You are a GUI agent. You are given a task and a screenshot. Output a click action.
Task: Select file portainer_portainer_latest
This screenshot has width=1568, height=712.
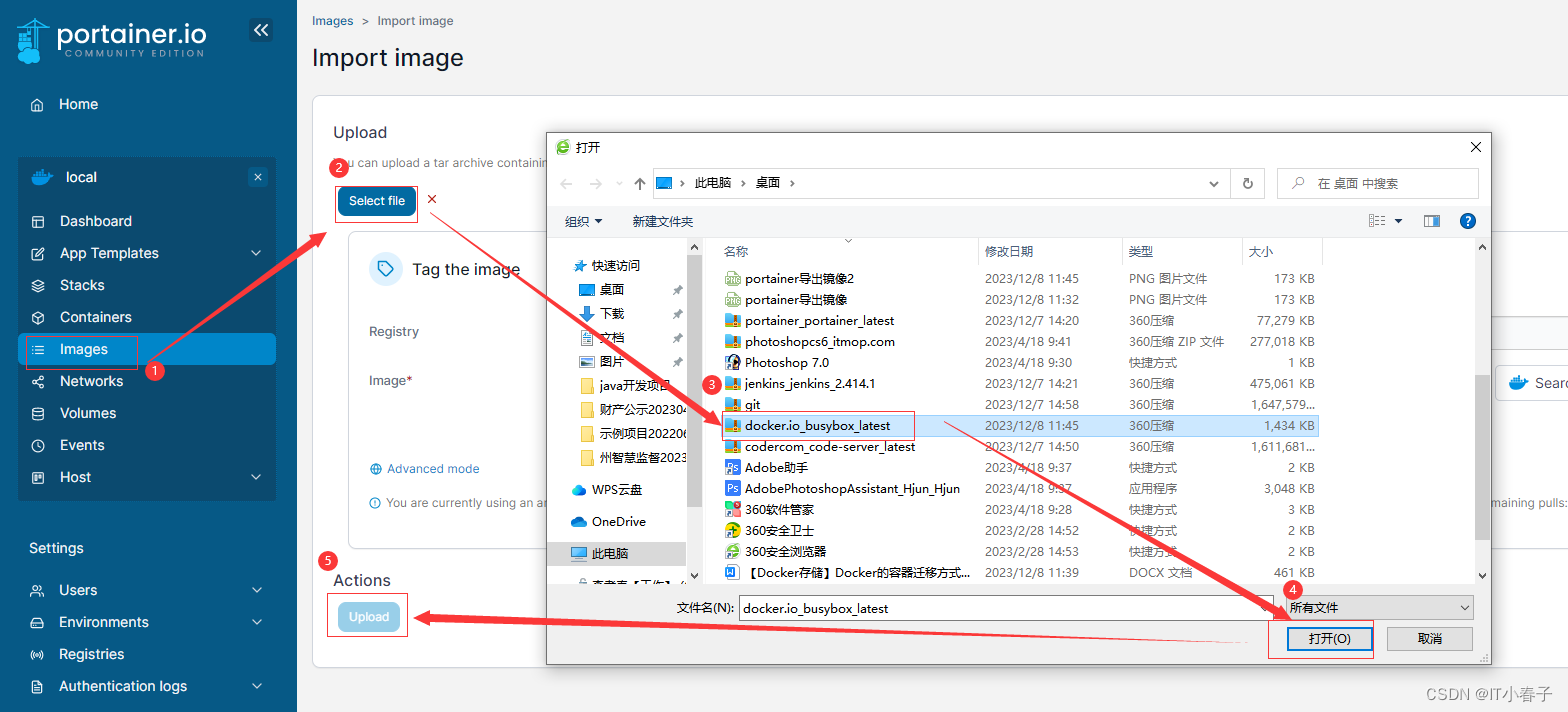(819, 321)
